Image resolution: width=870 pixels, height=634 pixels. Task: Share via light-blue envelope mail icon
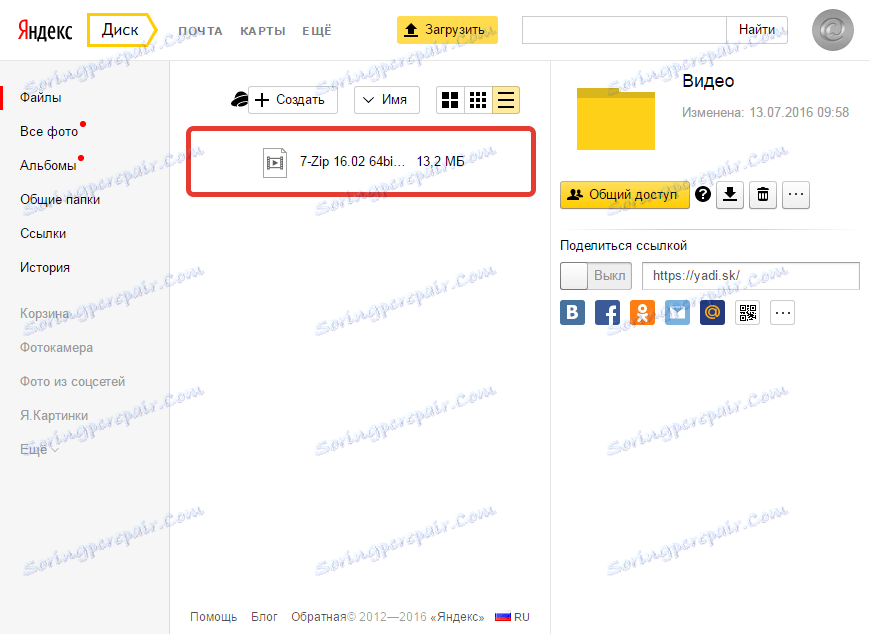pos(677,313)
